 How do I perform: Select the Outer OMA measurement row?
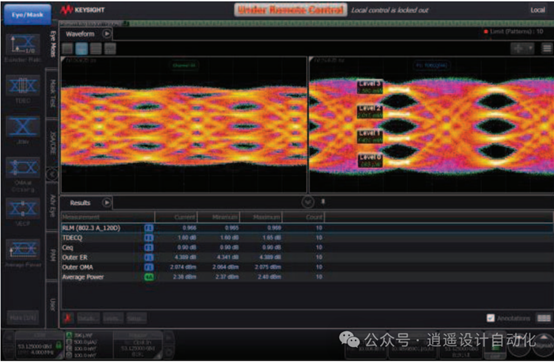[307, 267]
